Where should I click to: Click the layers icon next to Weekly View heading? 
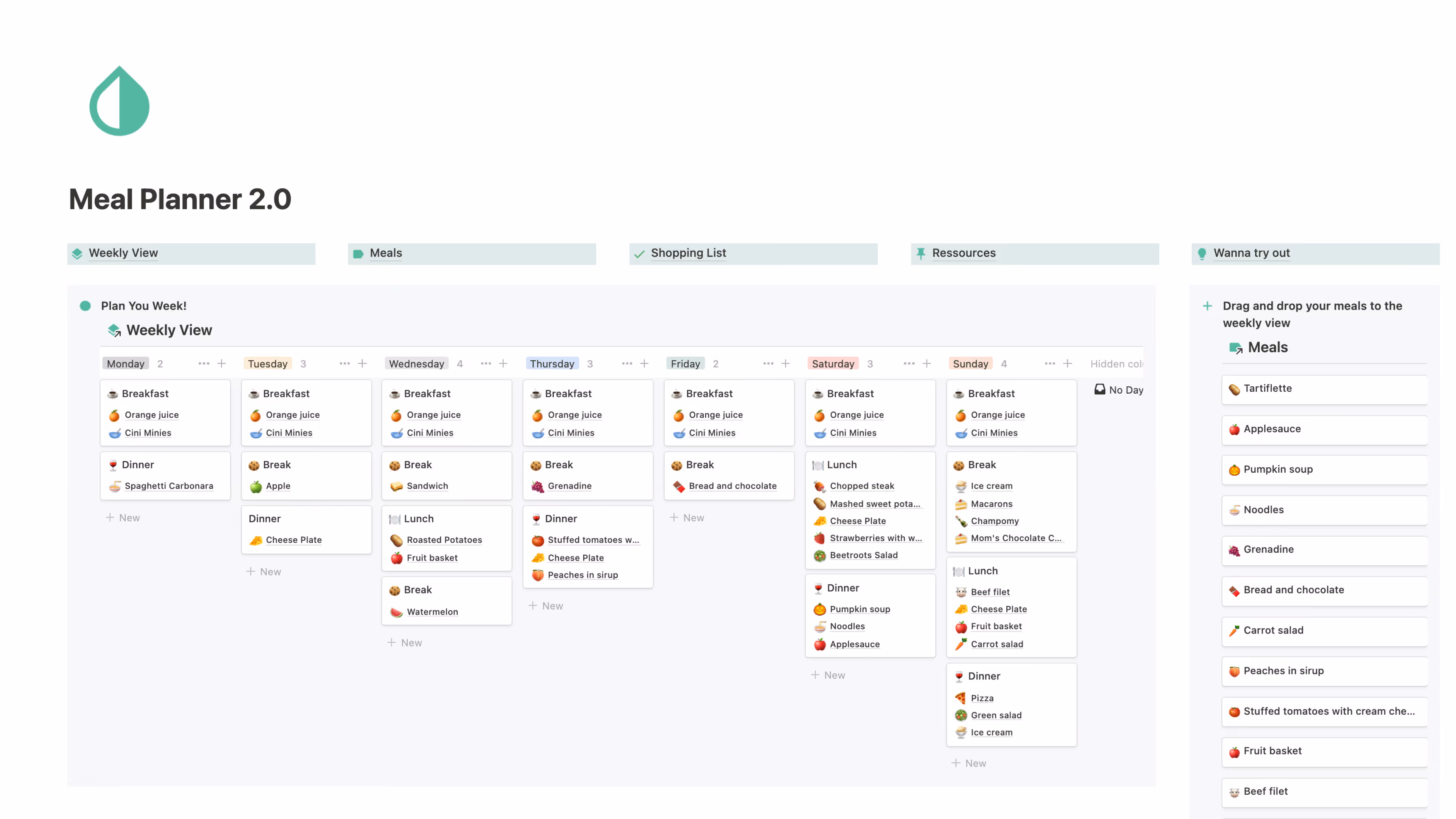[x=115, y=330]
